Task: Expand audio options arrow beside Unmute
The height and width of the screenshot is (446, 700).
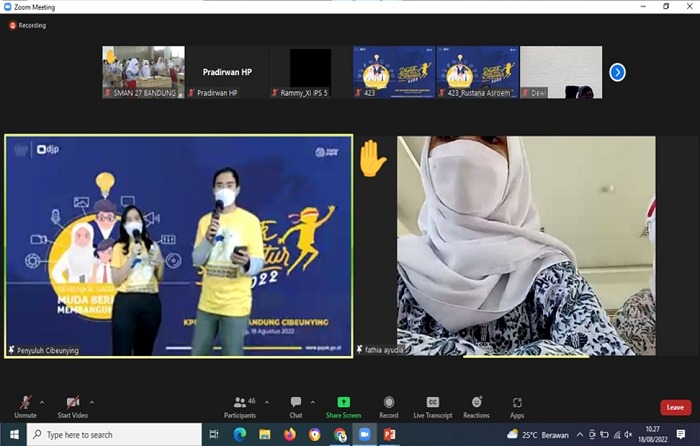Action: (x=43, y=402)
